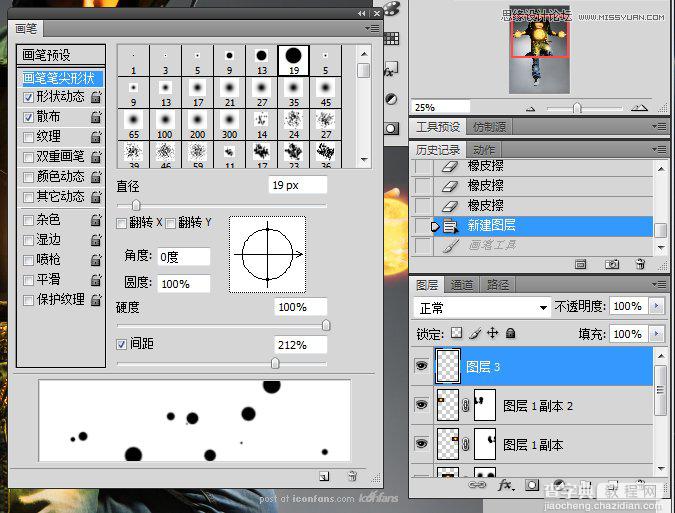
Task: Click the 间距 spacing value field
Action: [300, 345]
